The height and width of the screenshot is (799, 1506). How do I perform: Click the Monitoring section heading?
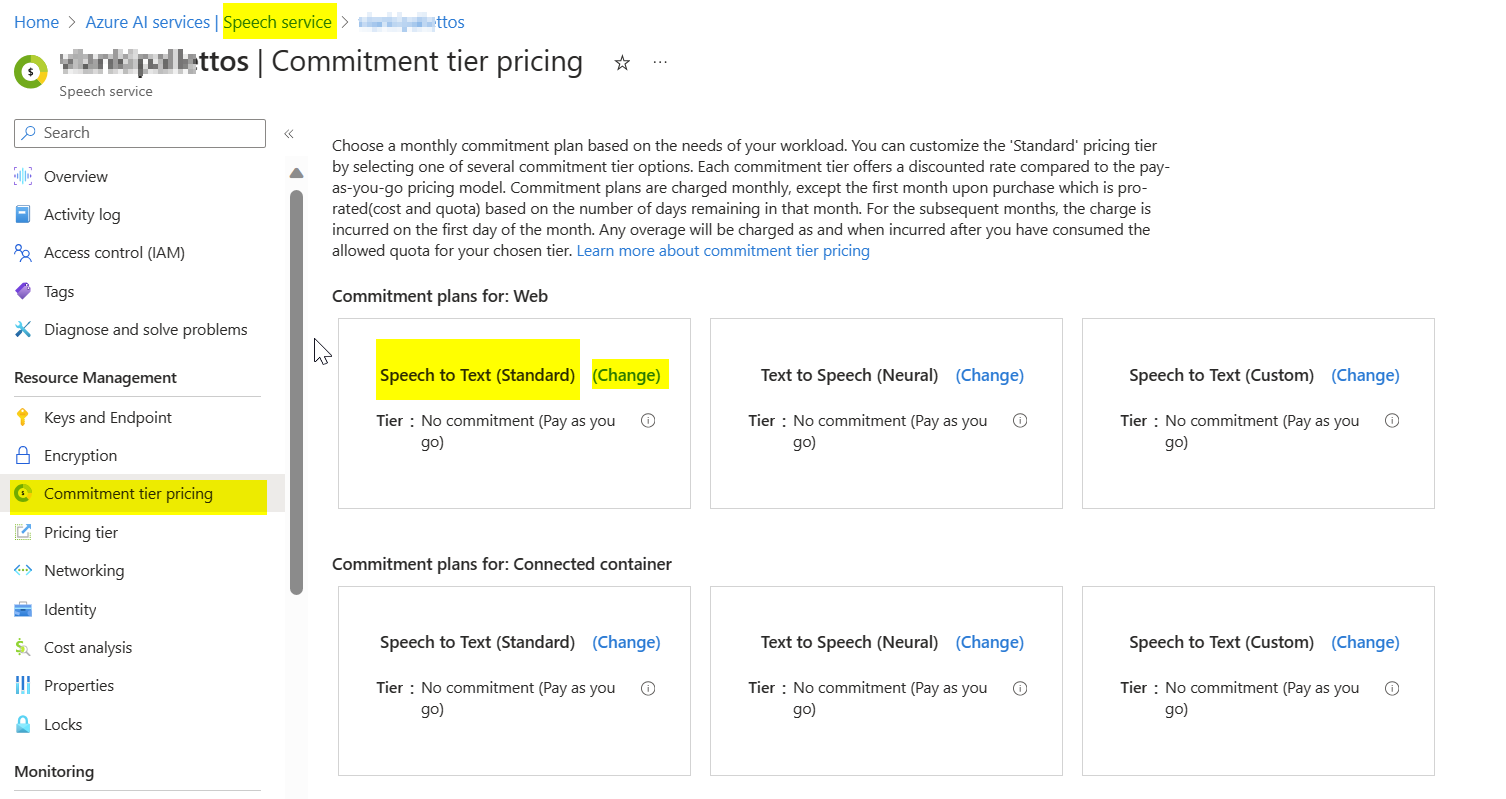coord(54,772)
